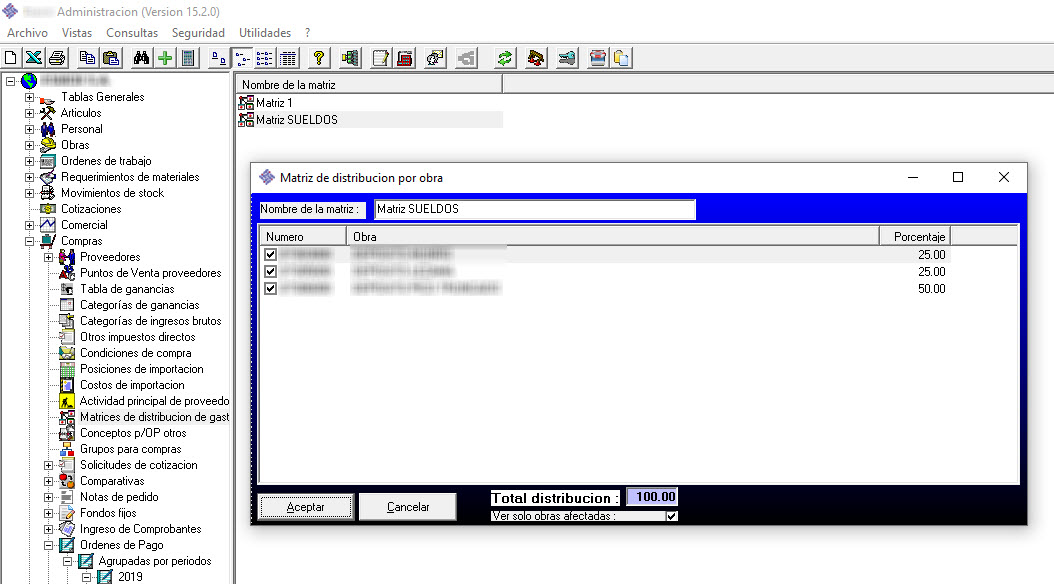The image size is (1054, 584).
Task: Click the printer icon in toolbar
Action: (57, 58)
